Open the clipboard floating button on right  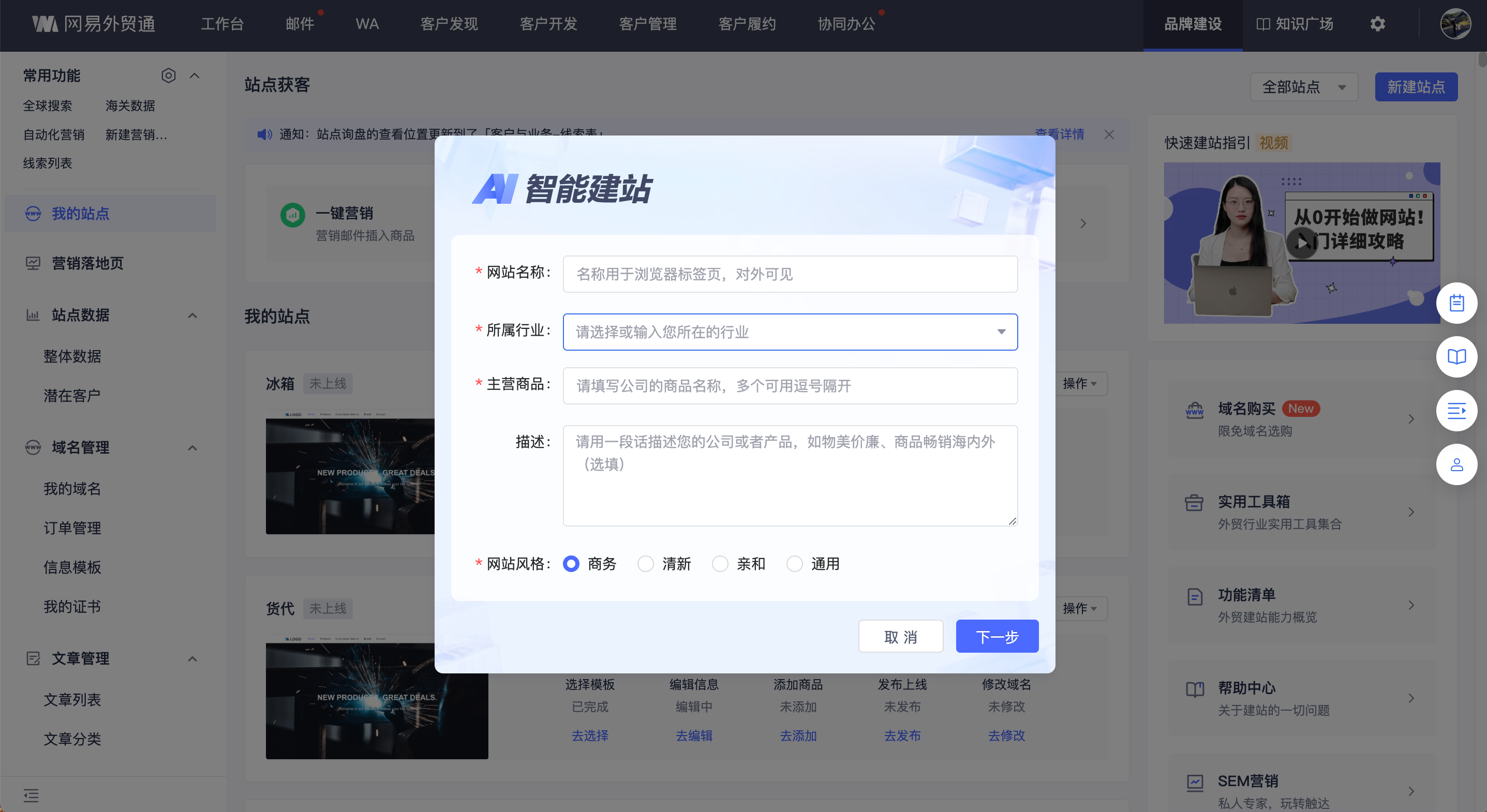[1456, 303]
